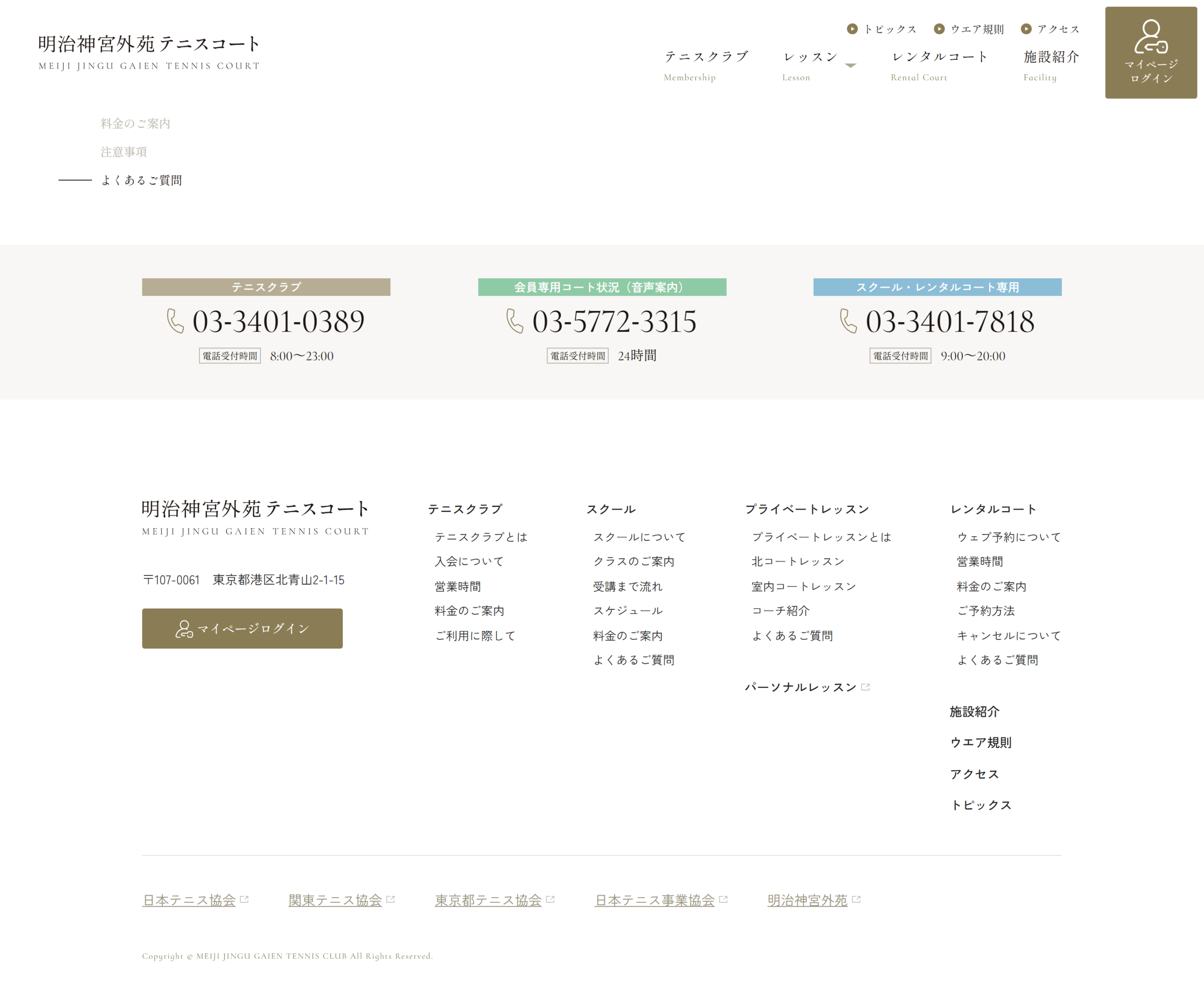Open コーチ紹介 in the footer
The height and width of the screenshot is (1003, 1204).
coord(780,610)
